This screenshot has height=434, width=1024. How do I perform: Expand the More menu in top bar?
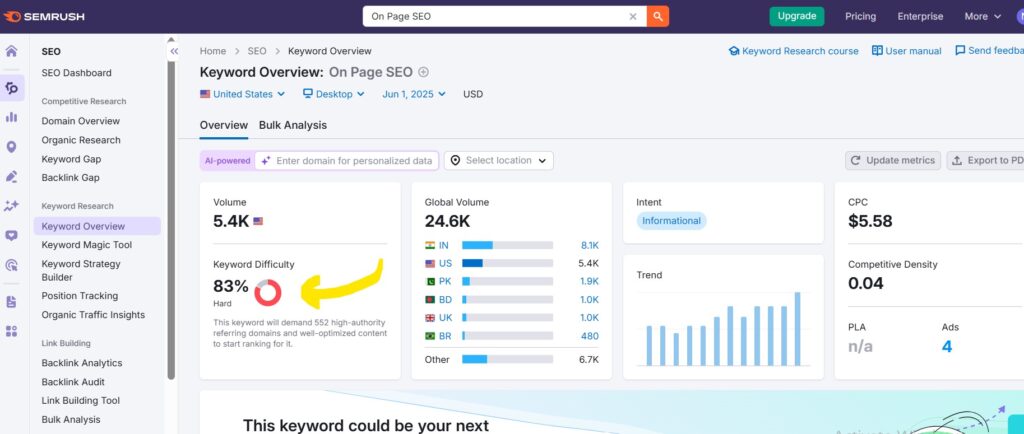(x=983, y=16)
